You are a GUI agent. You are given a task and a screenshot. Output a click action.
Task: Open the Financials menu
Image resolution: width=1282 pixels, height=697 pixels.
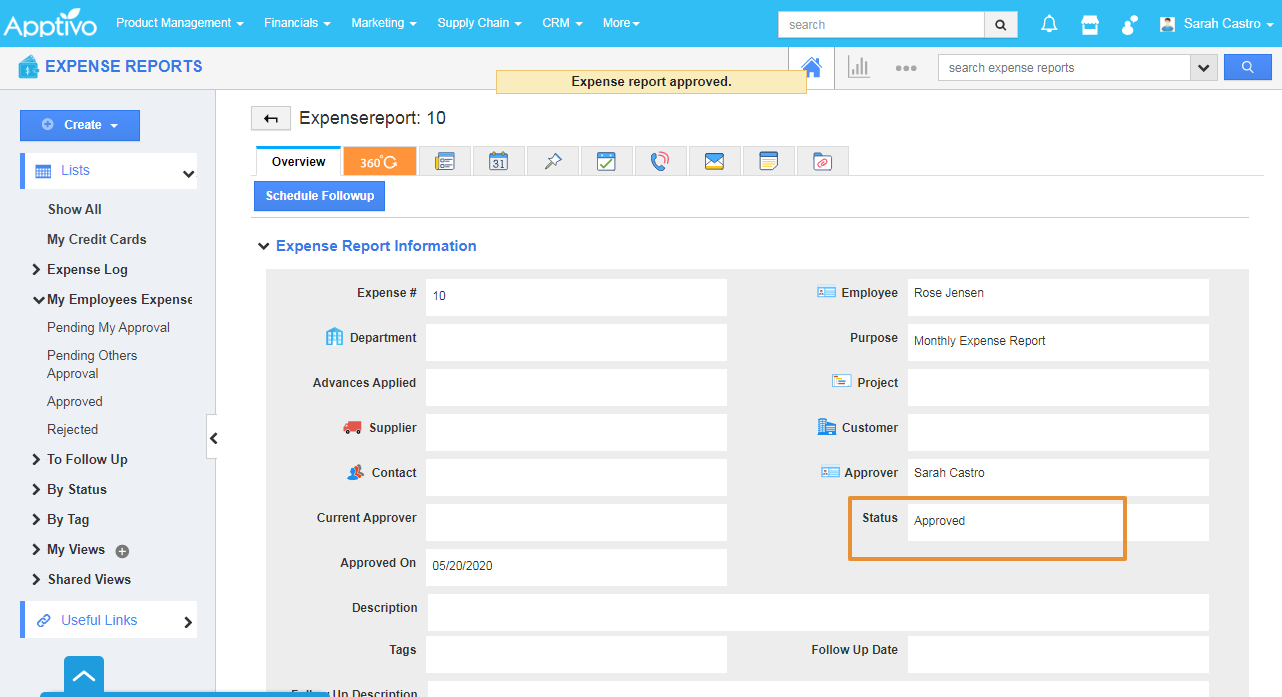(x=297, y=23)
